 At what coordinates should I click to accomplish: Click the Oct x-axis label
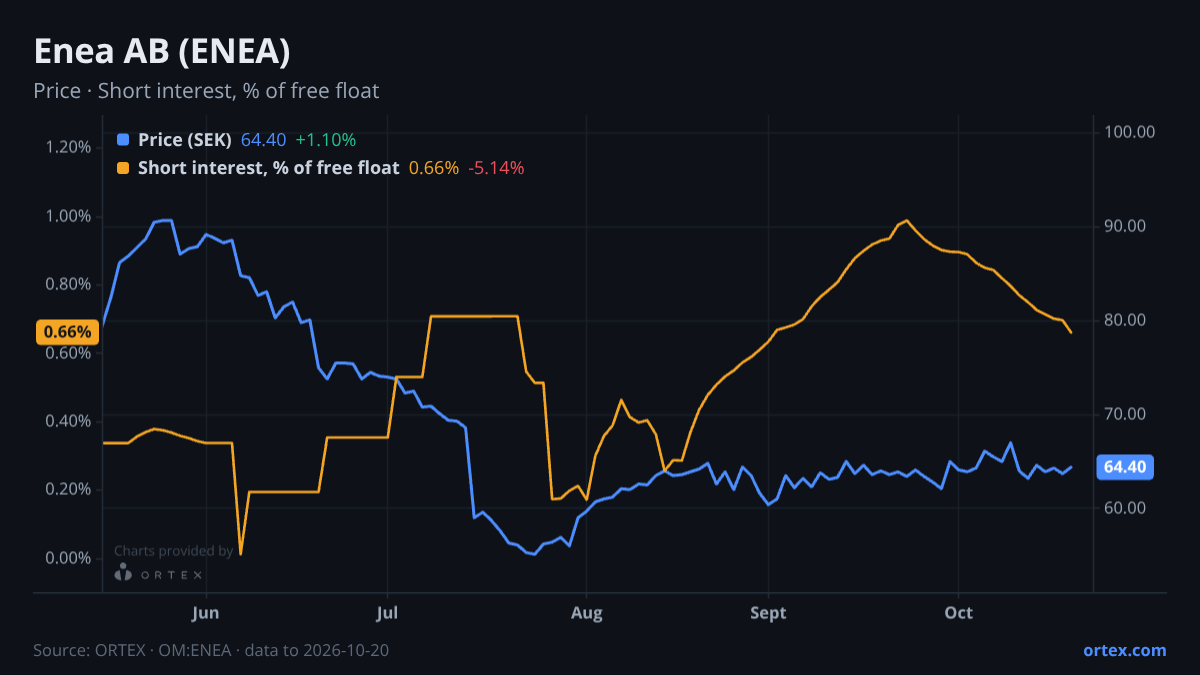958,612
